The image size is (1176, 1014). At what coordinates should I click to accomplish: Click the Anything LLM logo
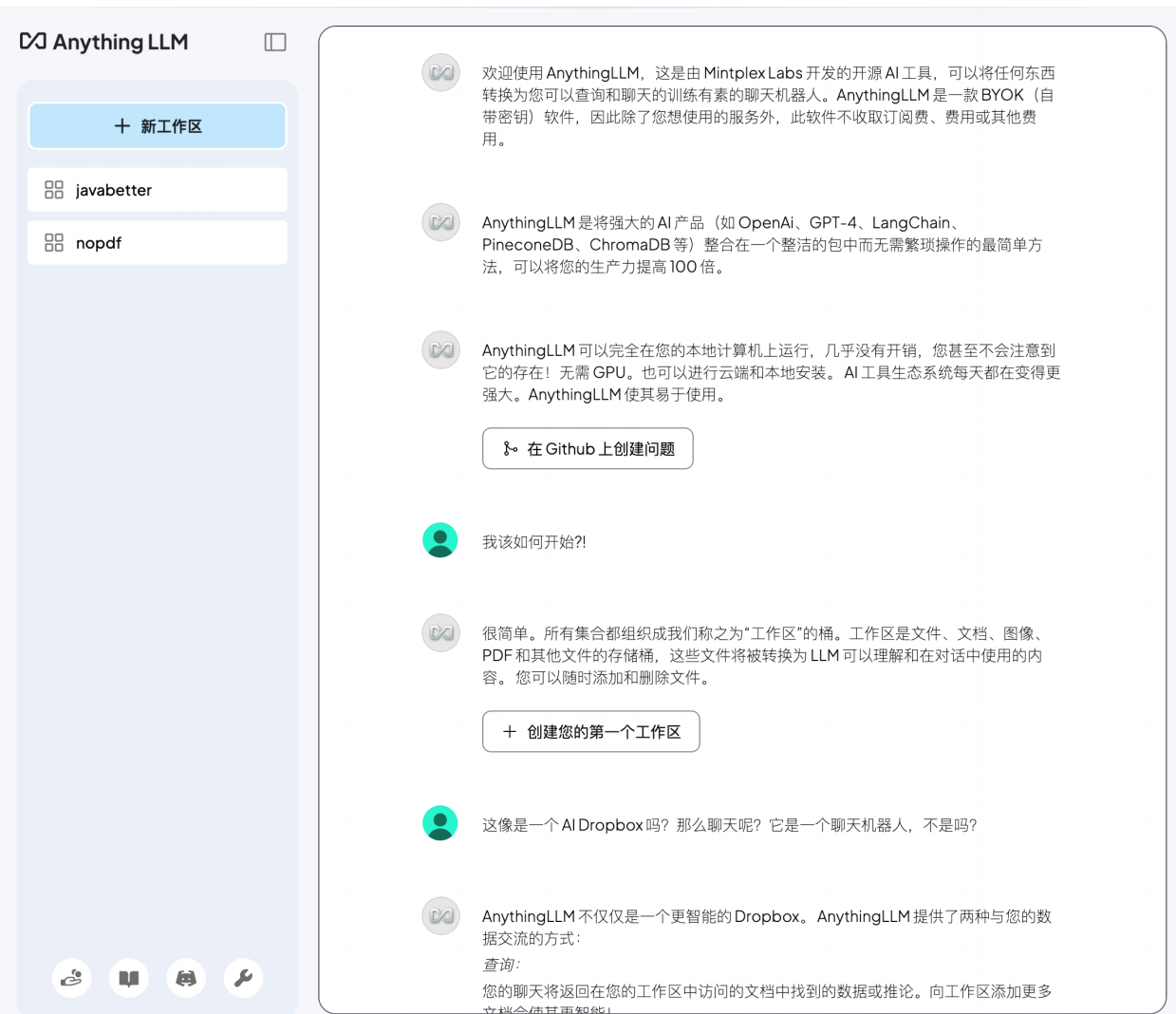pos(103,42)
